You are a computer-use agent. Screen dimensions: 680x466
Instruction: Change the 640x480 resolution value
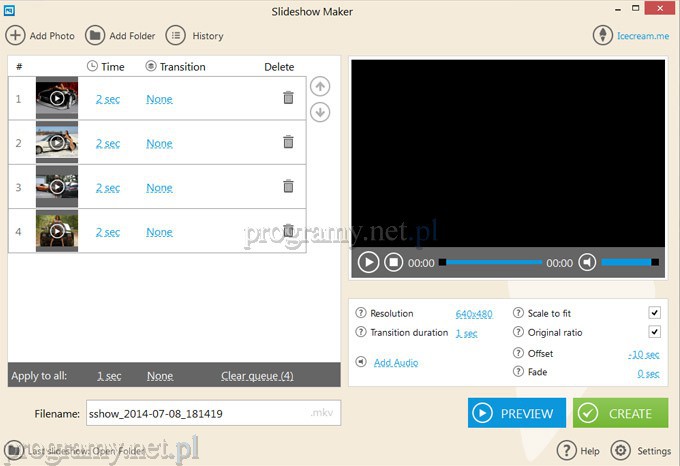pyautogui.click(x=474, y=314)
